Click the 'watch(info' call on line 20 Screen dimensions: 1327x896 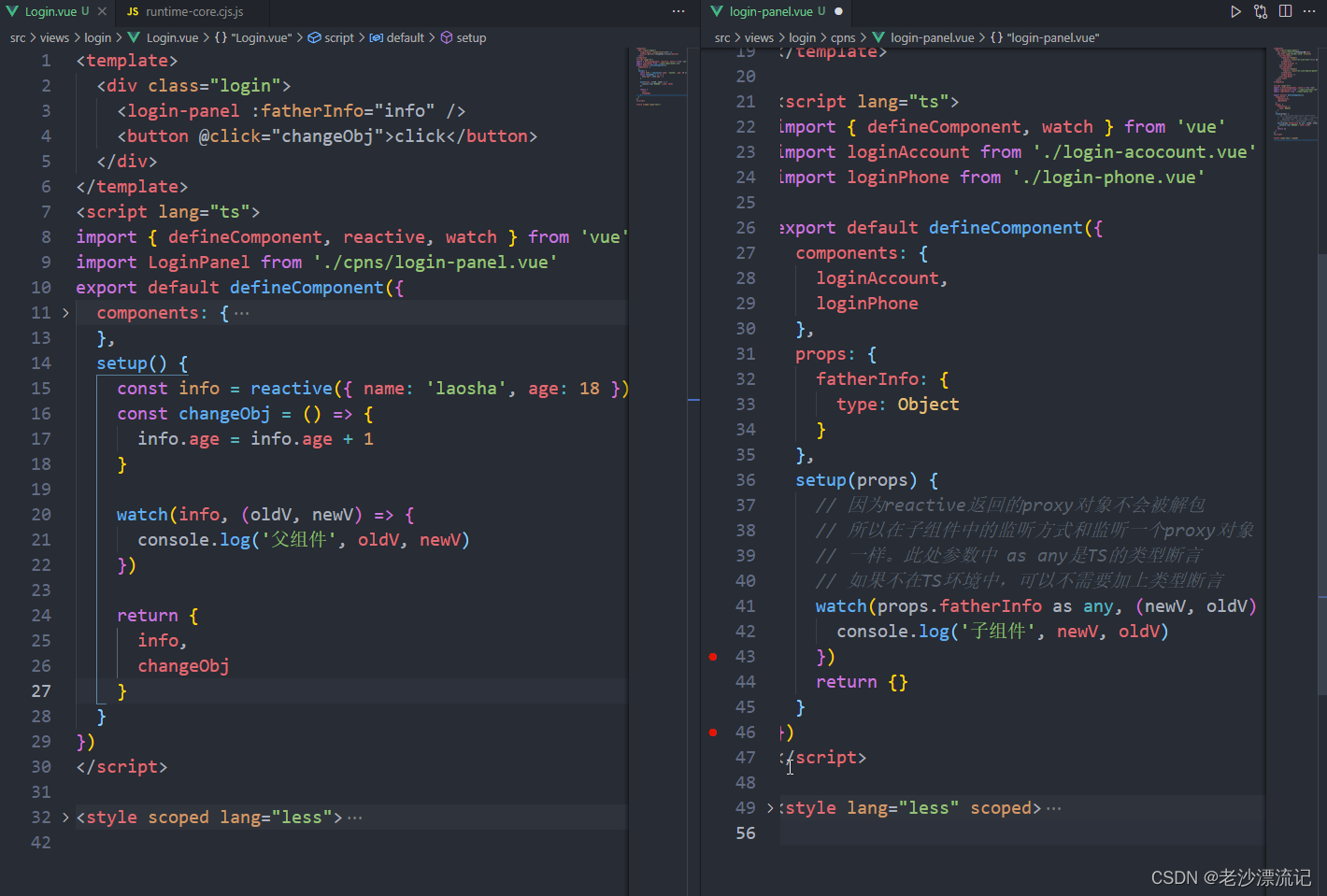(x=168, y=515)
